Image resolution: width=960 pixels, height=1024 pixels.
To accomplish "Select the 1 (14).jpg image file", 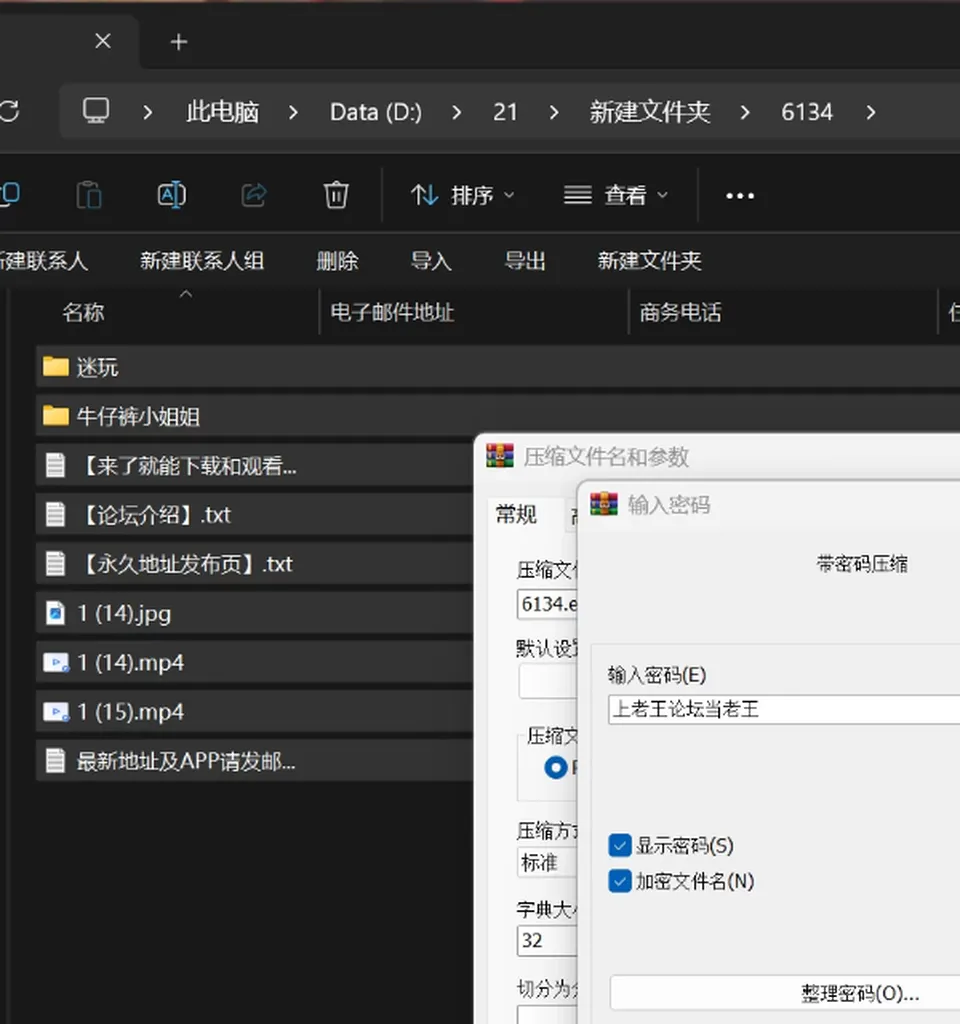I will pos(255,613).
